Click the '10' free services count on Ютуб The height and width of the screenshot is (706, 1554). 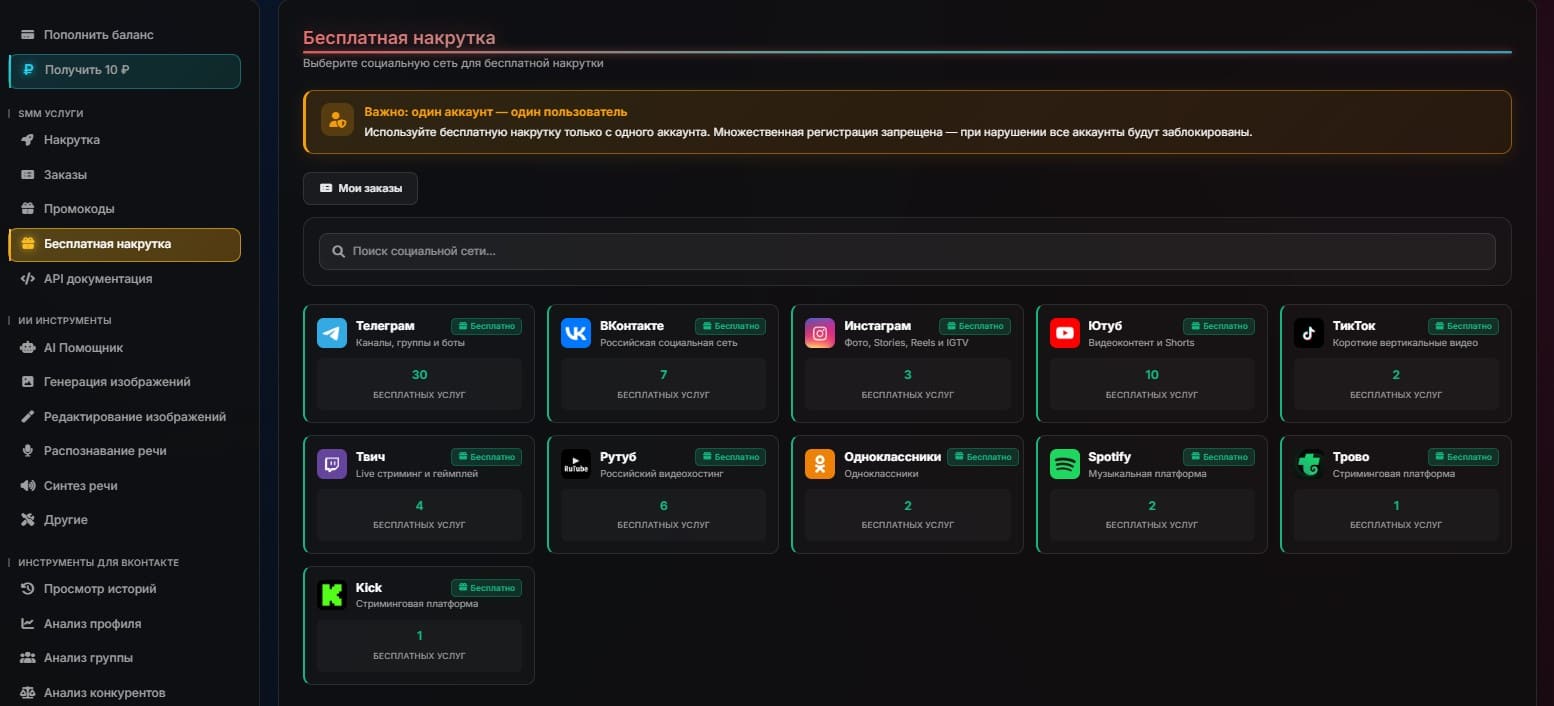[1152, 375]
